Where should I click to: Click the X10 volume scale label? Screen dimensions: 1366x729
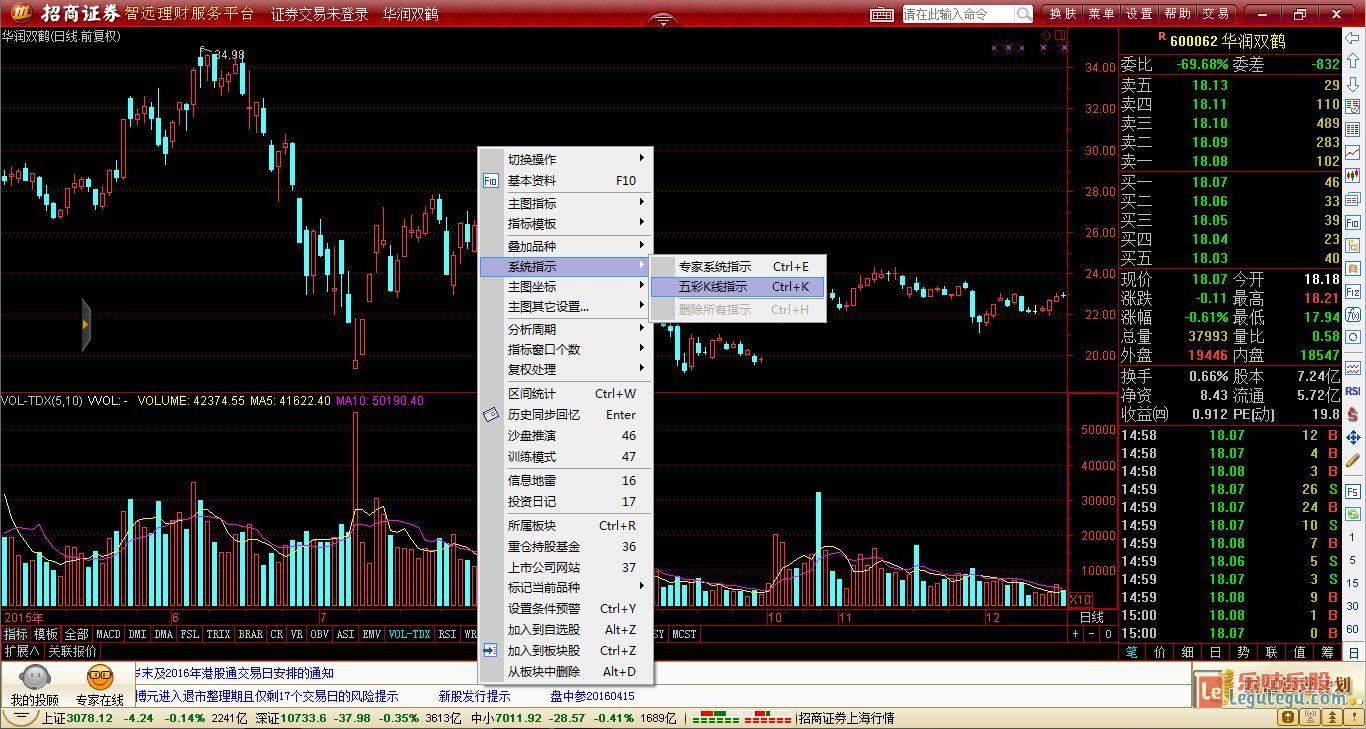1080,599
